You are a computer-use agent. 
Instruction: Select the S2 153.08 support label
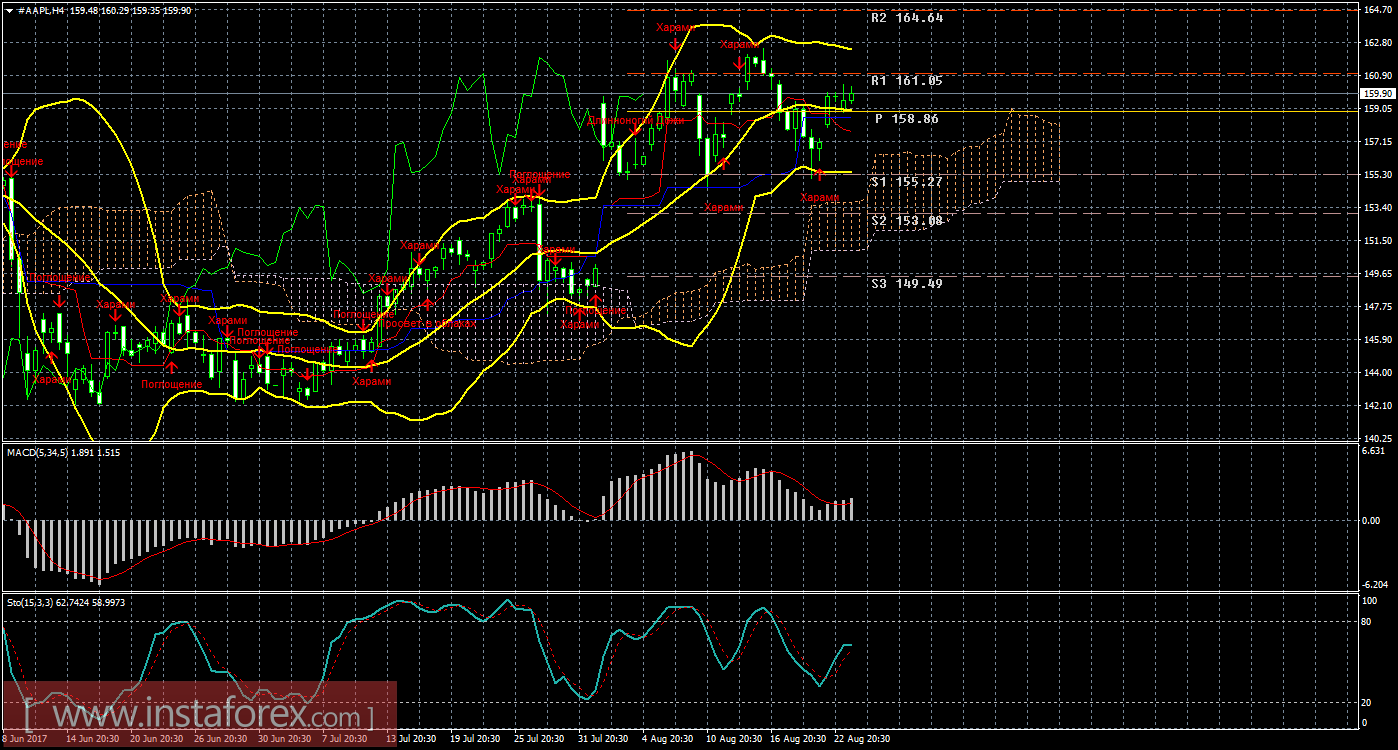[x=906, y=221]
